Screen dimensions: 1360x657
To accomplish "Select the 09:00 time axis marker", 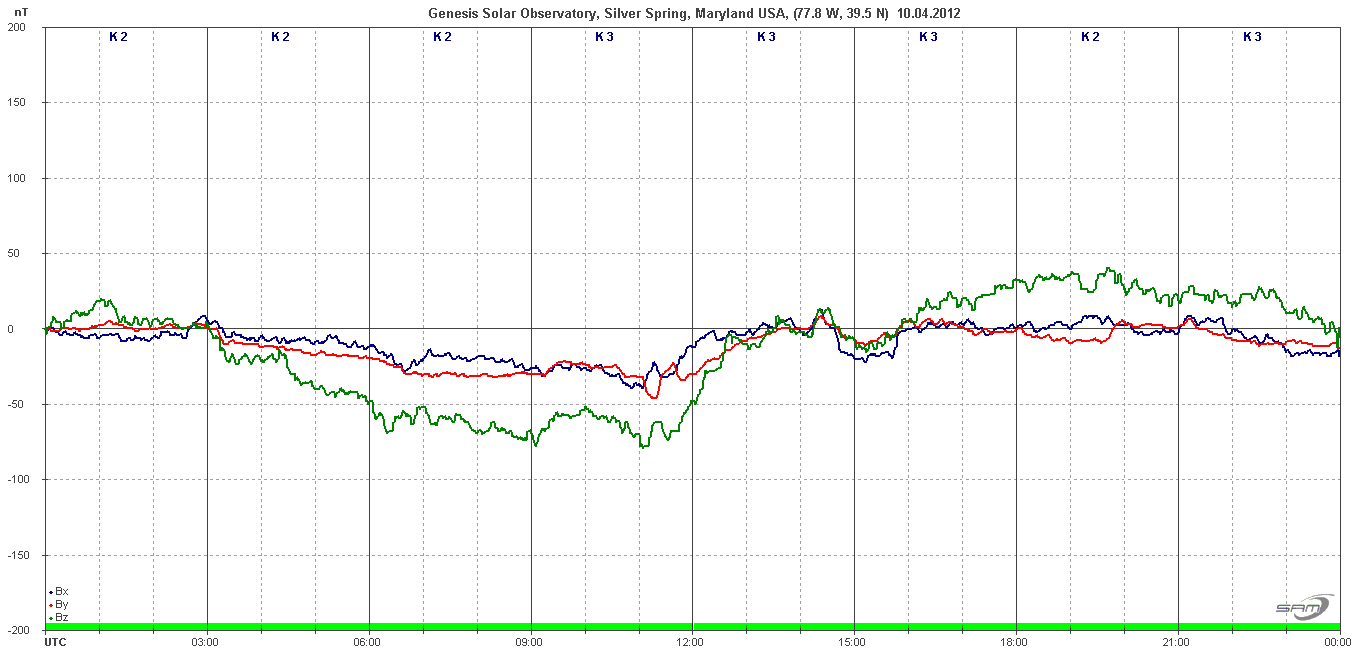I will [x=530, y=641].
